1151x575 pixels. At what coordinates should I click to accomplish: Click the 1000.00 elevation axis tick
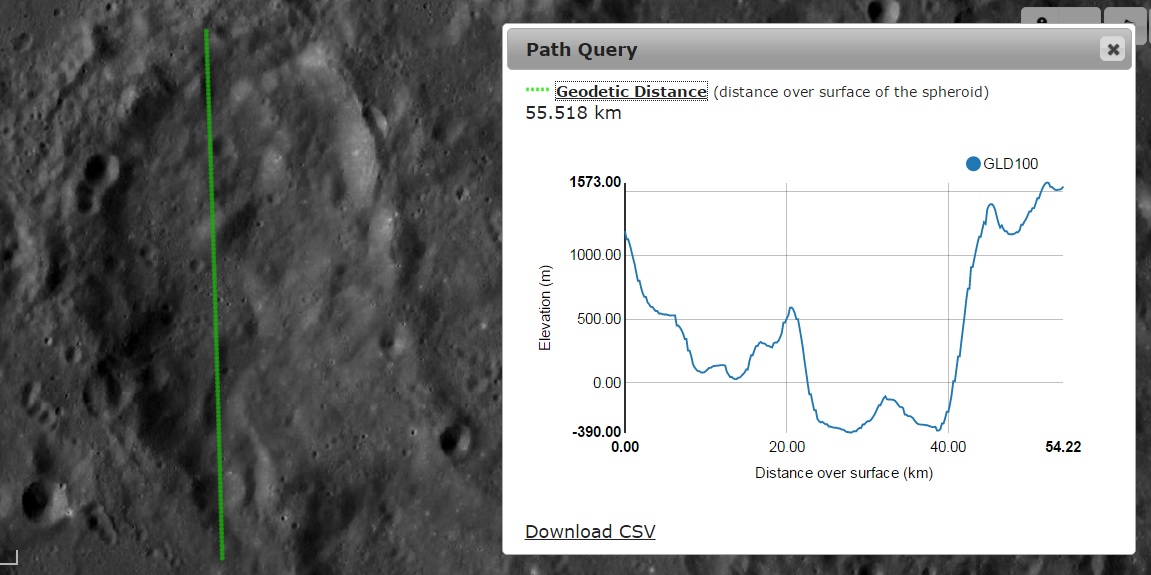pos(595,255)
